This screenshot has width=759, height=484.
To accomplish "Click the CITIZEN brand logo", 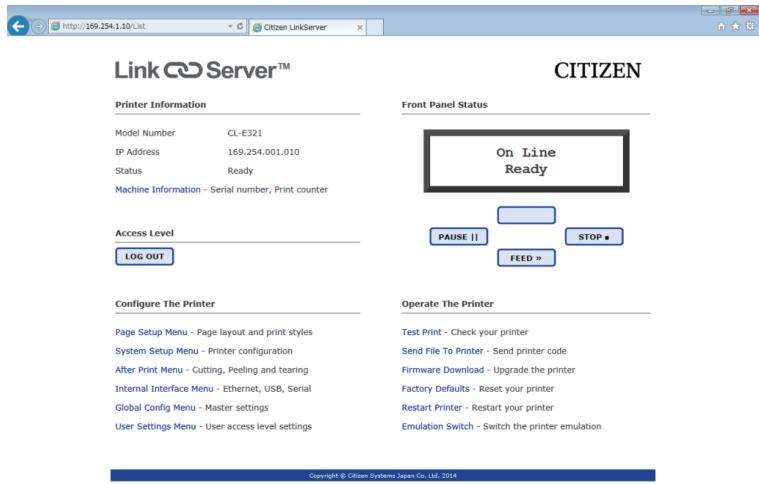I will coord(597,71).
